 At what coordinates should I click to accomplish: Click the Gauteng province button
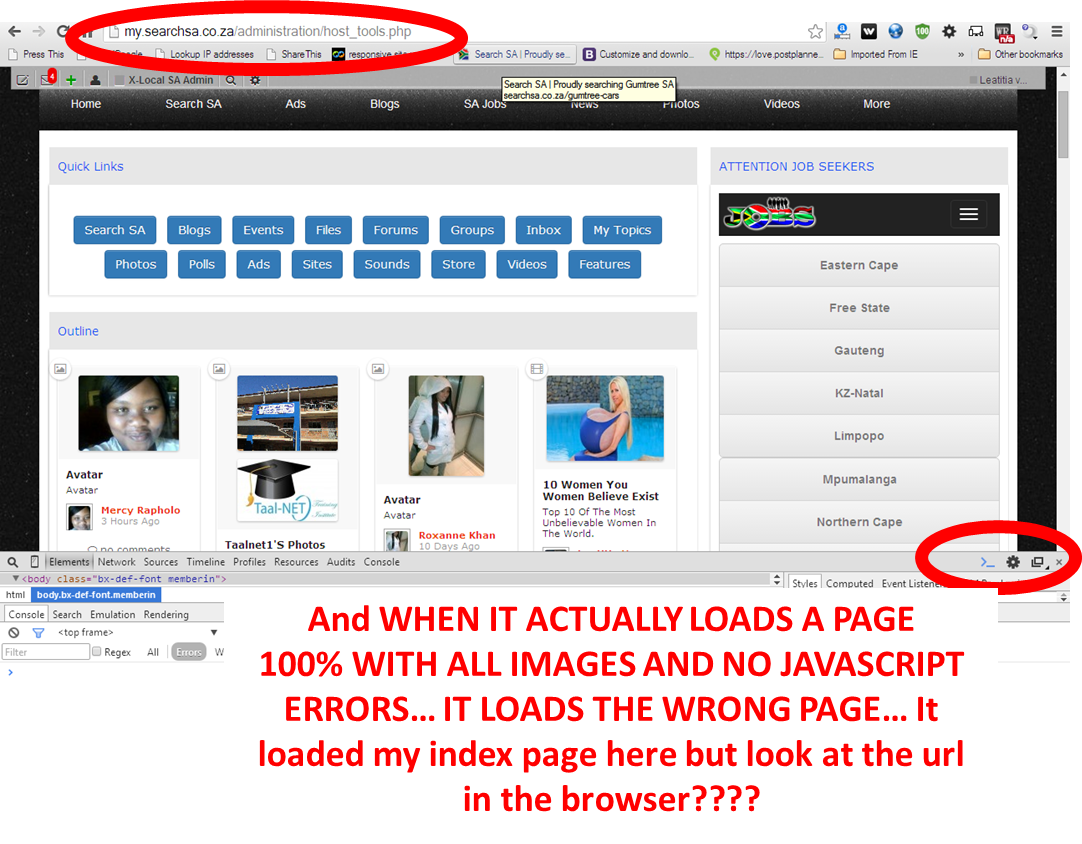pos(859,351)
